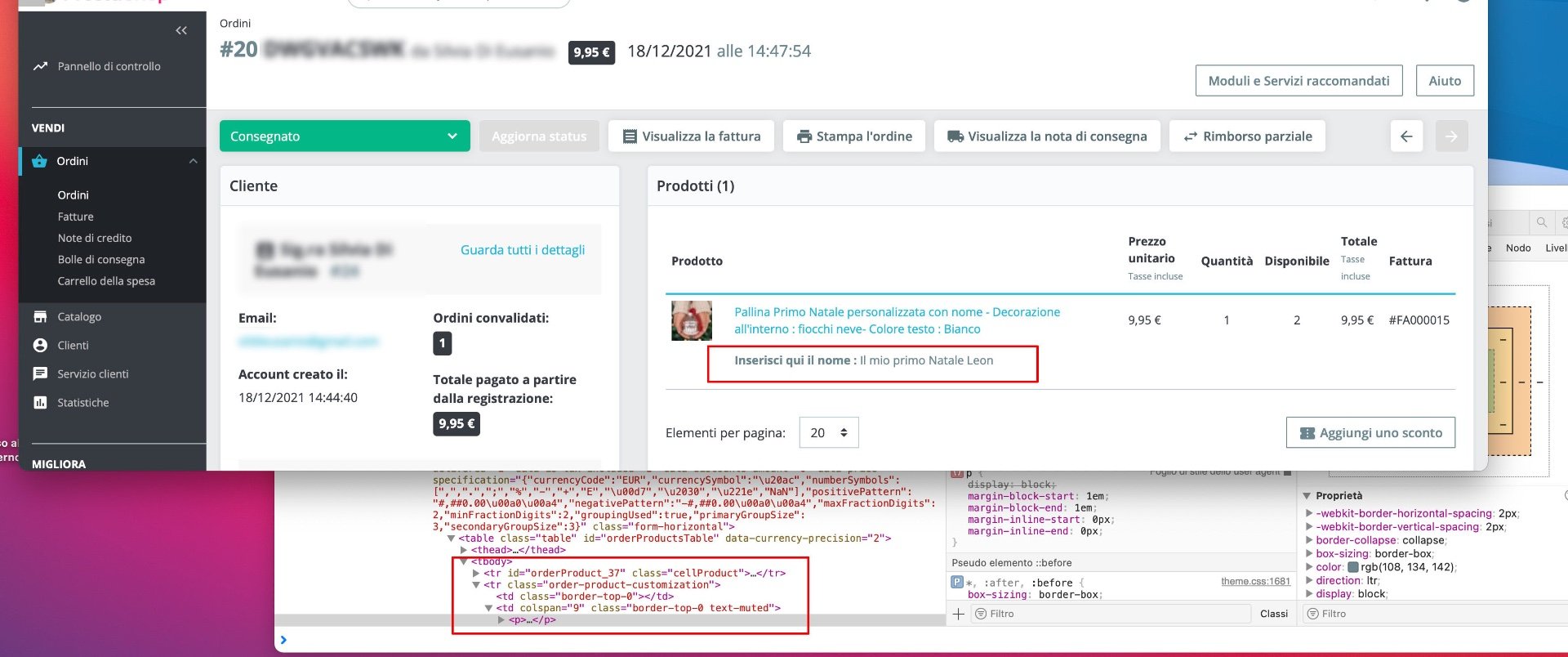The image size is (1568, 657).
Task: Open Fatture in the sidebar submenu
Action: coord(75,217)
